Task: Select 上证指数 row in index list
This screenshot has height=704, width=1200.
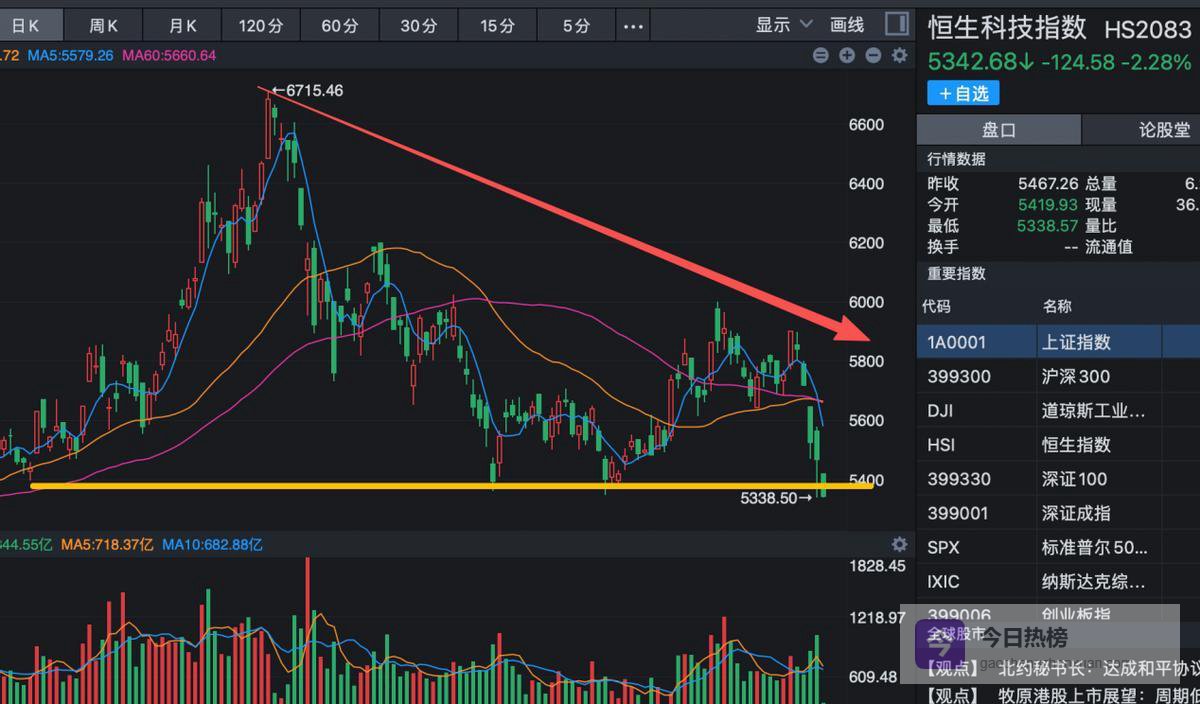Action: coord(1058,342)
